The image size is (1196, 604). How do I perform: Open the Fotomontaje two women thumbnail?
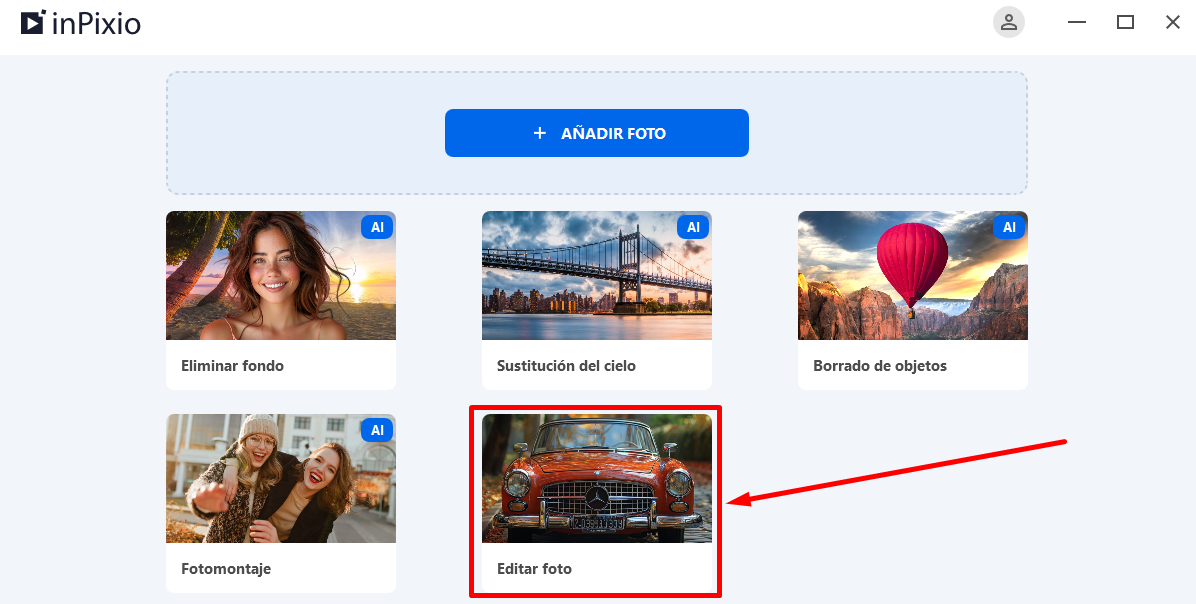[x=281, y=478]
